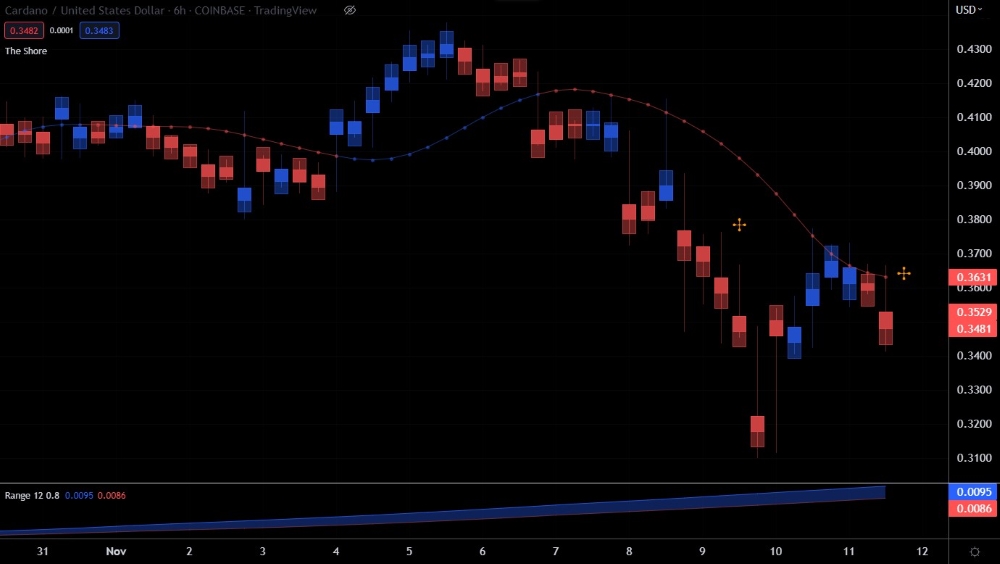Click the blue range band in lower pane
The image size is (1000, 564).
pos(443,512)
